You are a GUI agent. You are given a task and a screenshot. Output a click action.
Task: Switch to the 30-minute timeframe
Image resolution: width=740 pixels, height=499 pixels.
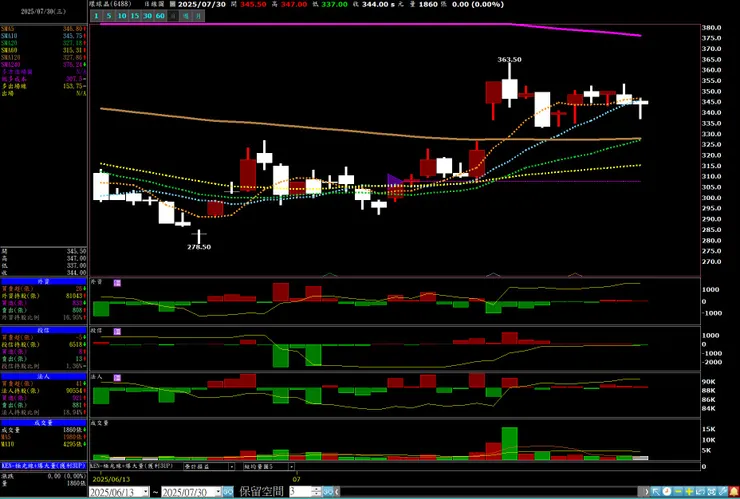pos(147,16)
